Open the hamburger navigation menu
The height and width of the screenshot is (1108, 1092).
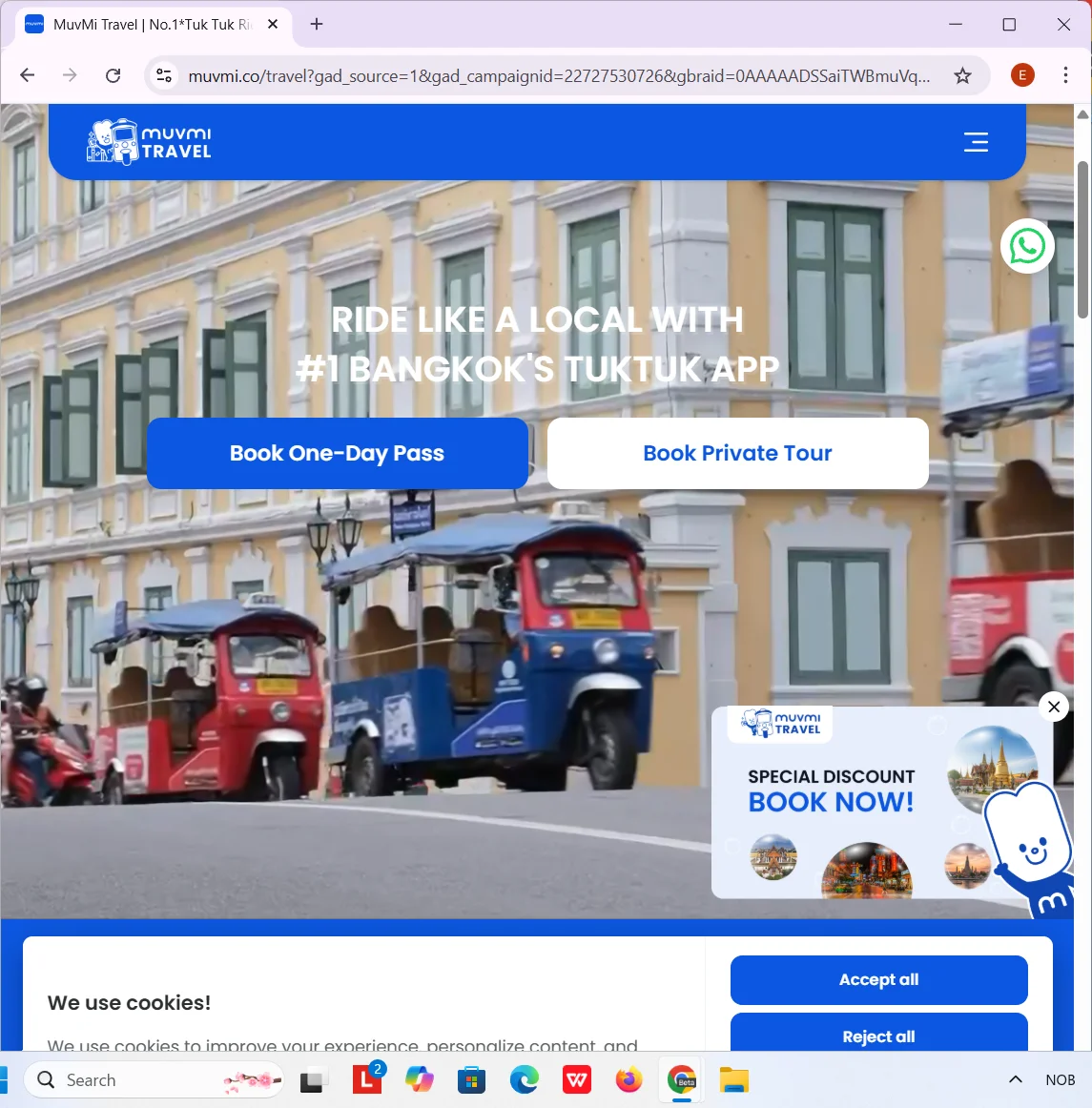976,141
